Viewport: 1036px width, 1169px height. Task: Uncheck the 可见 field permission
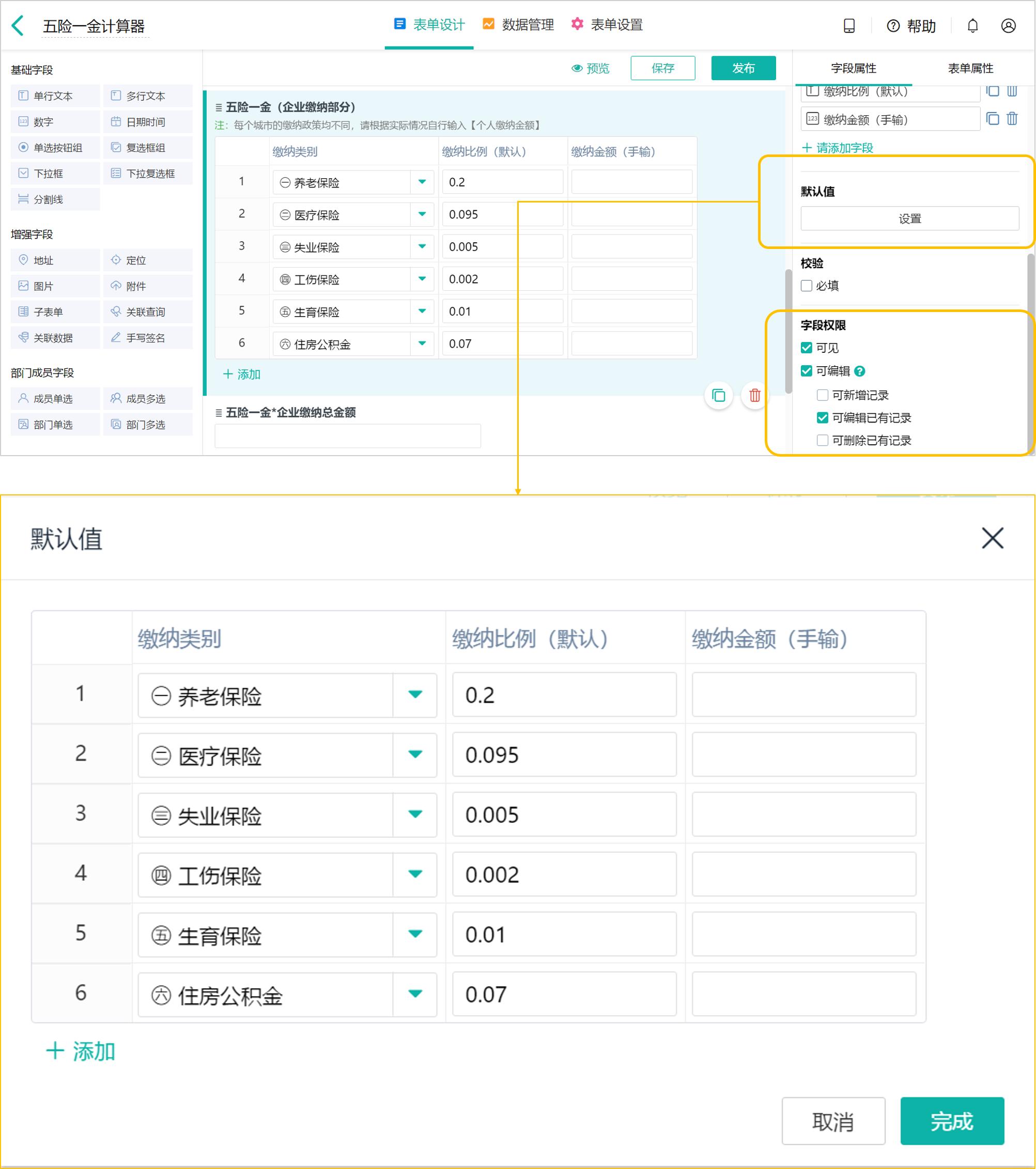(x=807, y=347)
